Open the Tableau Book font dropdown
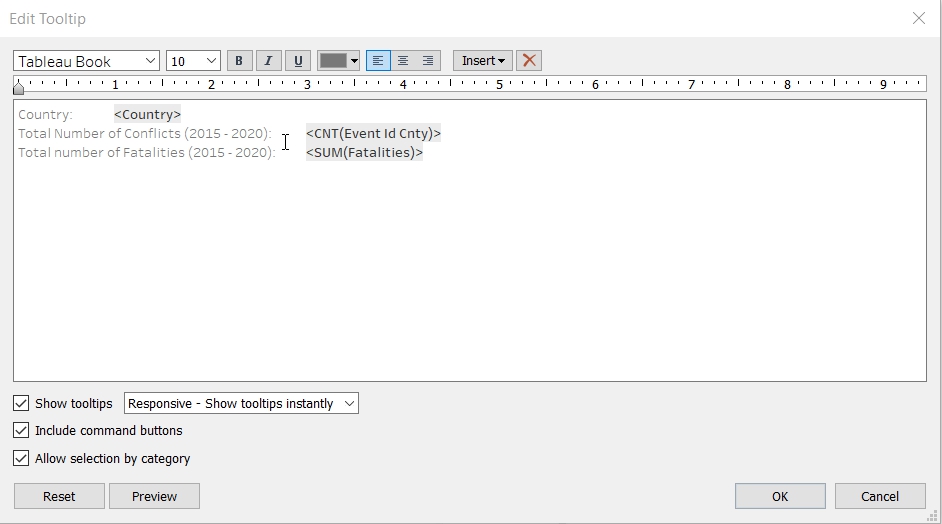Screen dimensions: 942x524 [x=86, y=61]
